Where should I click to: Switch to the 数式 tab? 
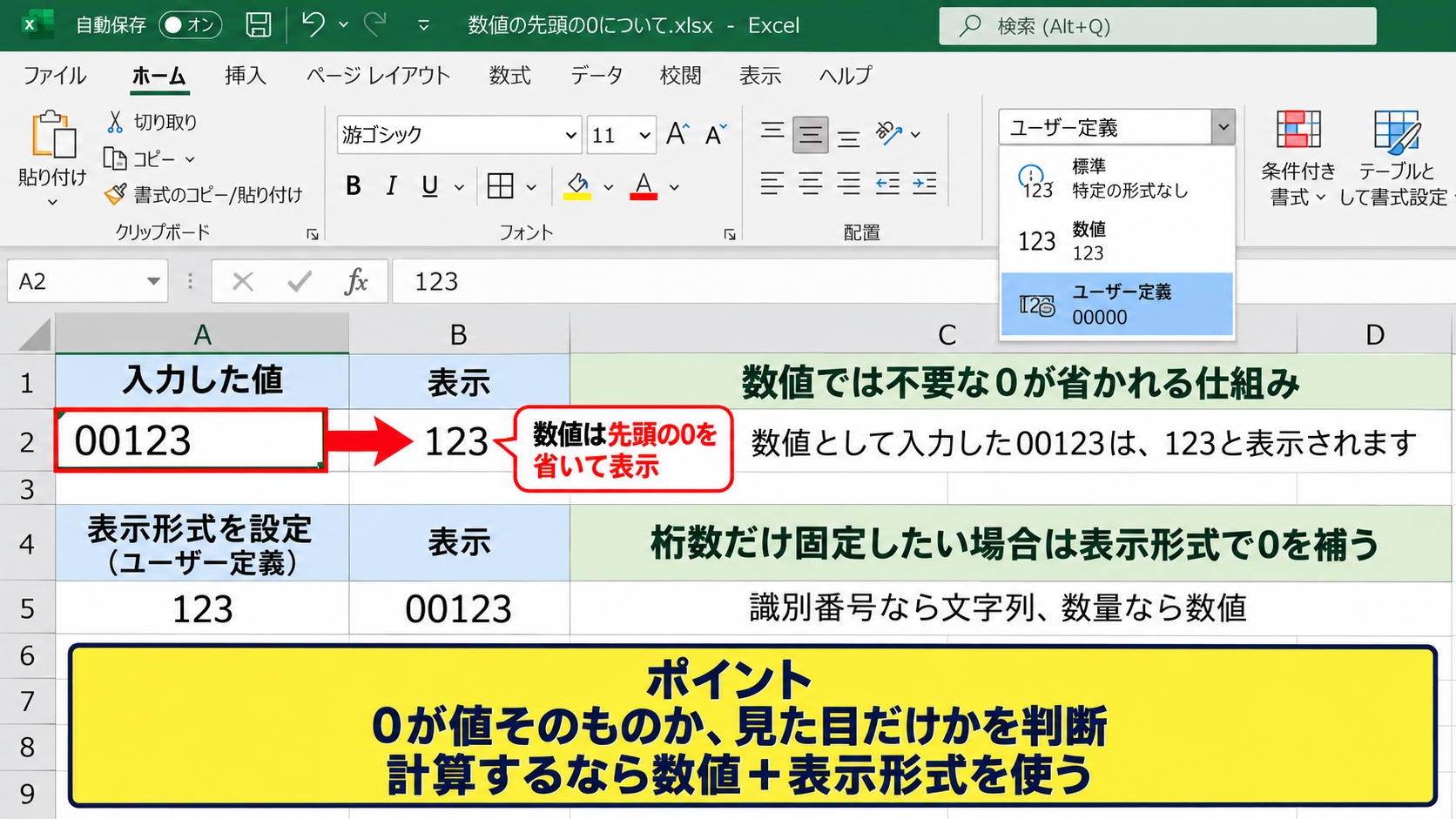[x=509, y=76]
